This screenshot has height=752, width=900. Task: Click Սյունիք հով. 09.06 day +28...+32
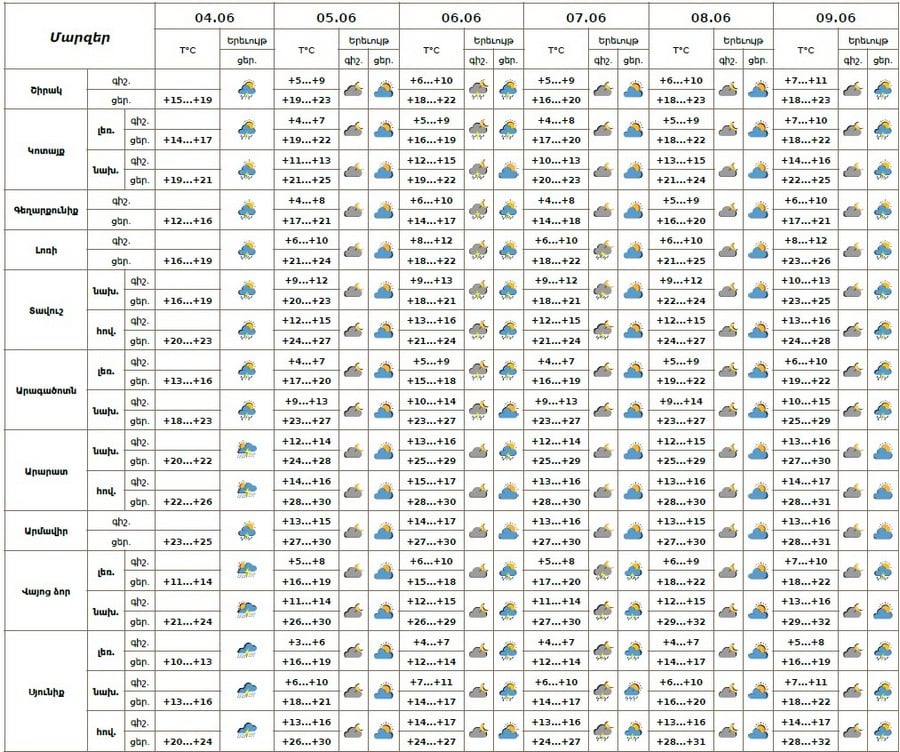(x=806, y=742)
